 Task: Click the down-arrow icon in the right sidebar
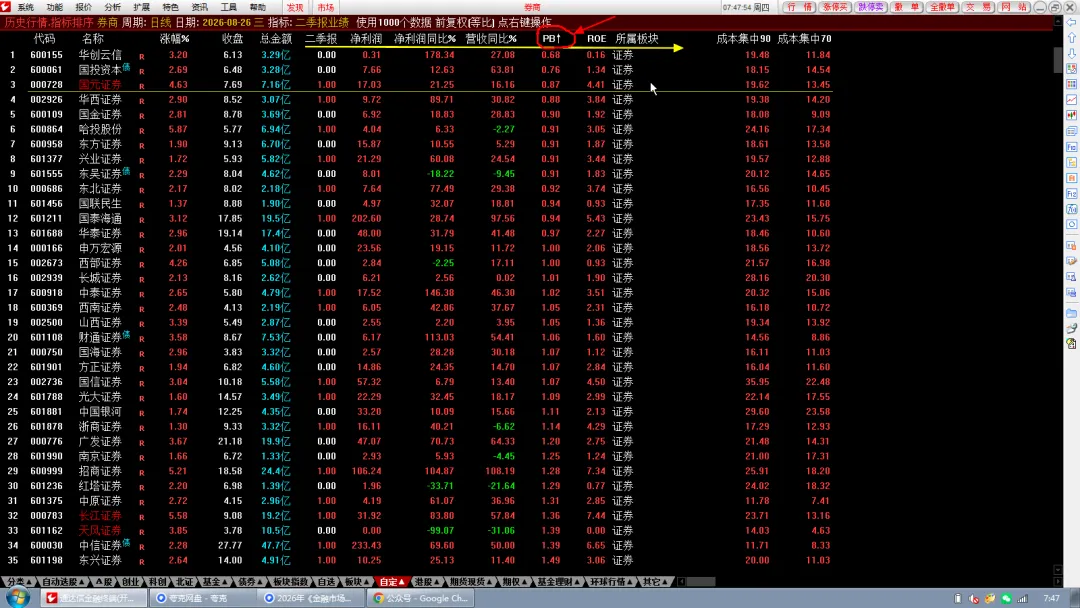(1071, 53)
